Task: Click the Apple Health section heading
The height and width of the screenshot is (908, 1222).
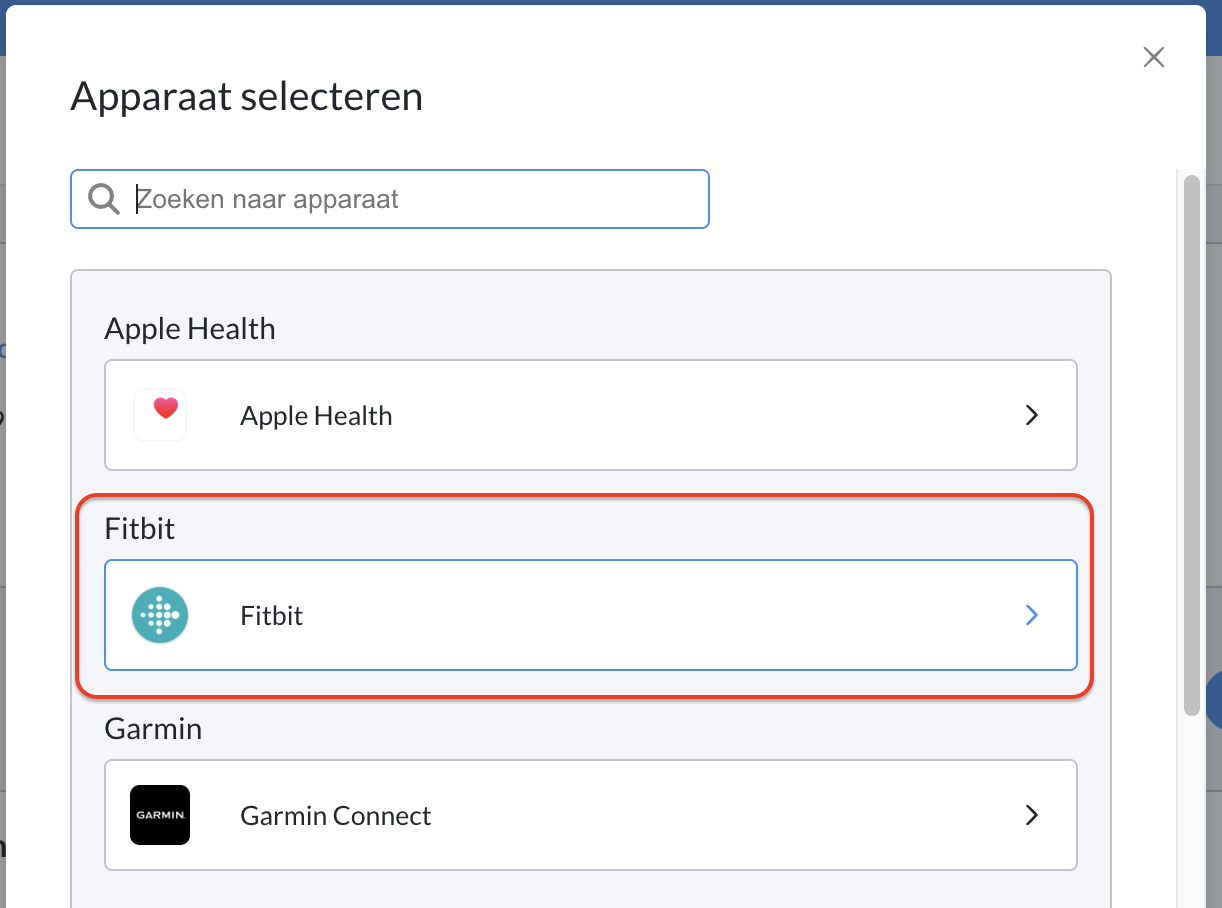Action: tap(190, 329)
